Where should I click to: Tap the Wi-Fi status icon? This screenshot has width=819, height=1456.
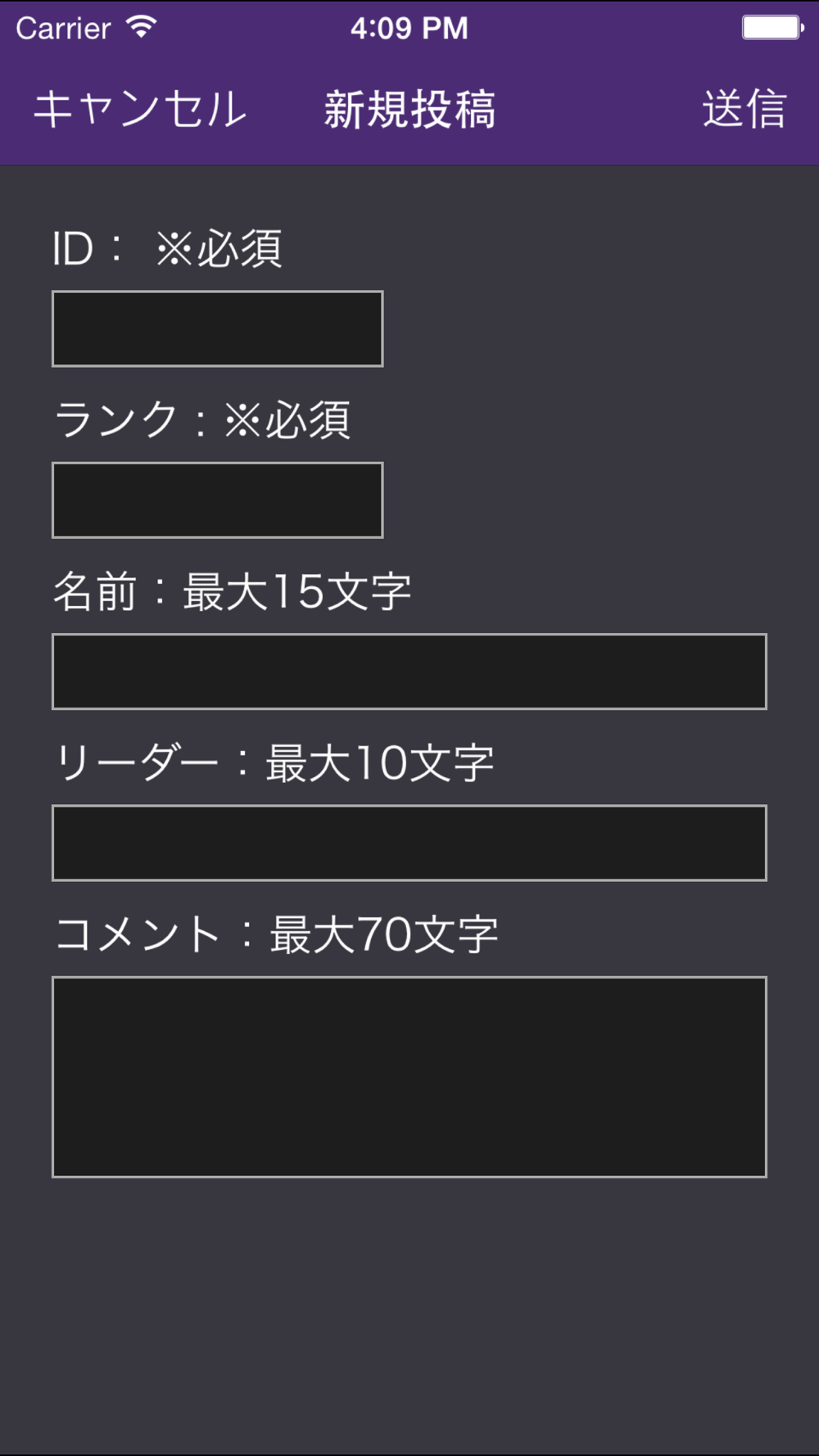142,28
